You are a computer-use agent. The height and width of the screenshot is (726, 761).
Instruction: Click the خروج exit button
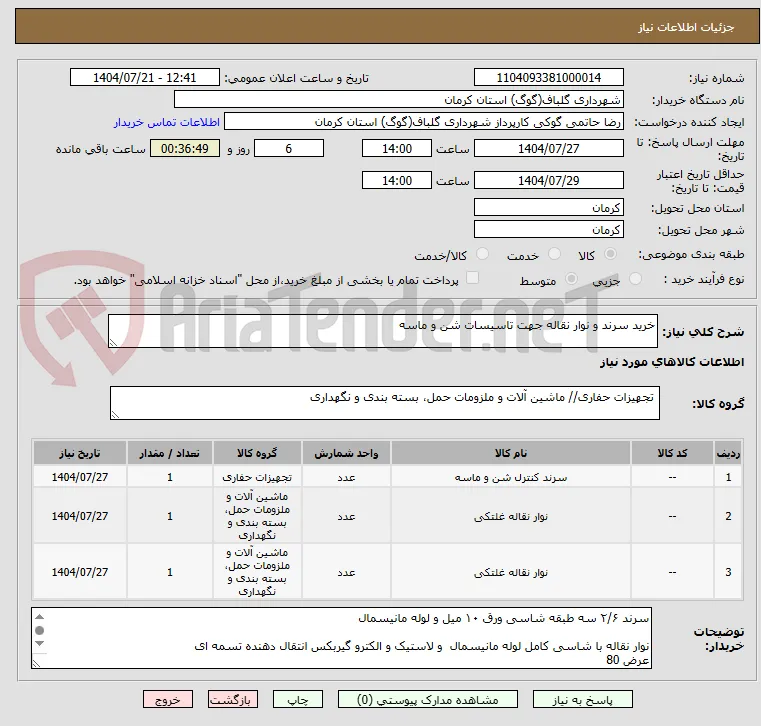[168, 699]
